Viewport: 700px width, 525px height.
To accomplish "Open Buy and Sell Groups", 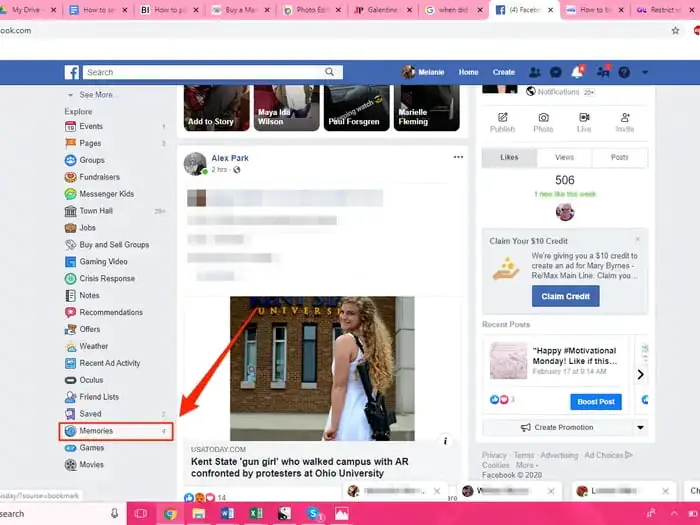I will click(116, 245).
